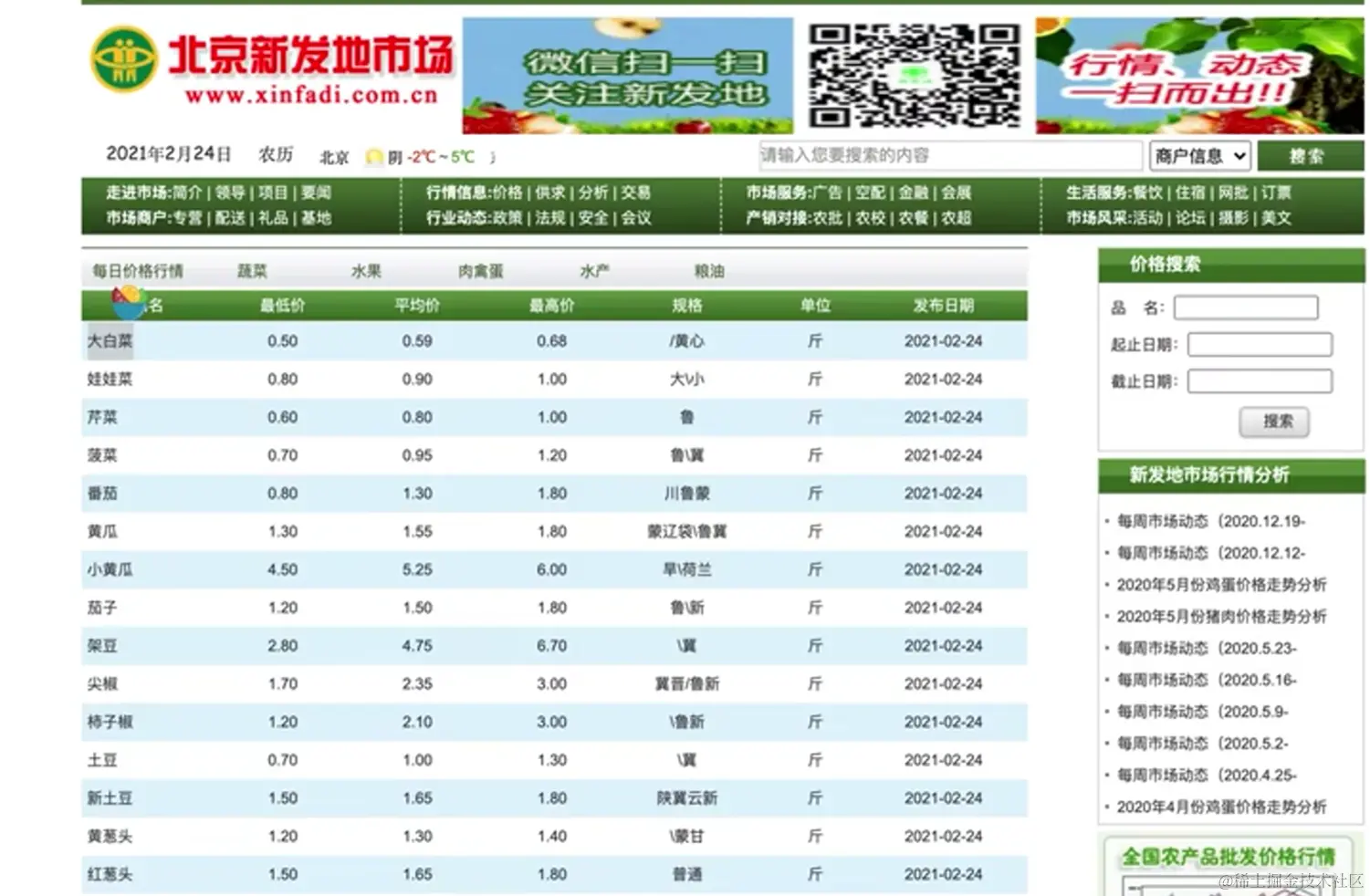Click the 最高价 column header

click(552, 306)
